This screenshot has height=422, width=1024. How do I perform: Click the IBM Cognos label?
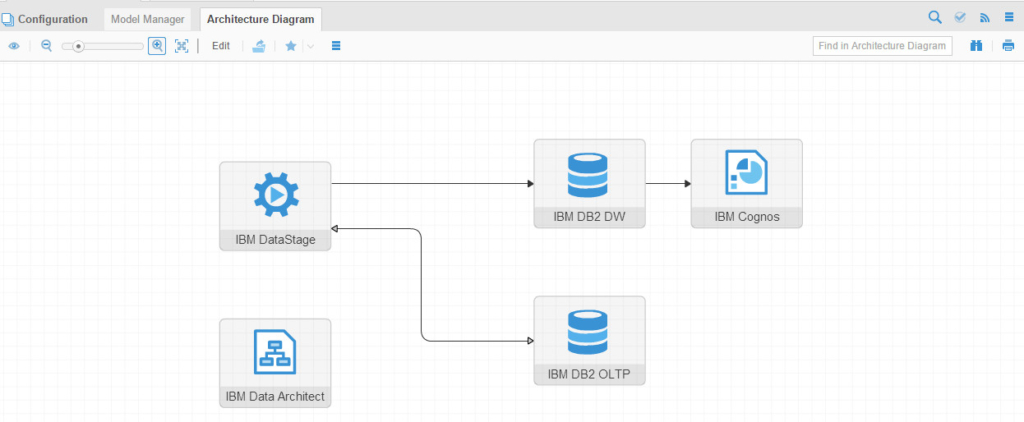point(747,217)
